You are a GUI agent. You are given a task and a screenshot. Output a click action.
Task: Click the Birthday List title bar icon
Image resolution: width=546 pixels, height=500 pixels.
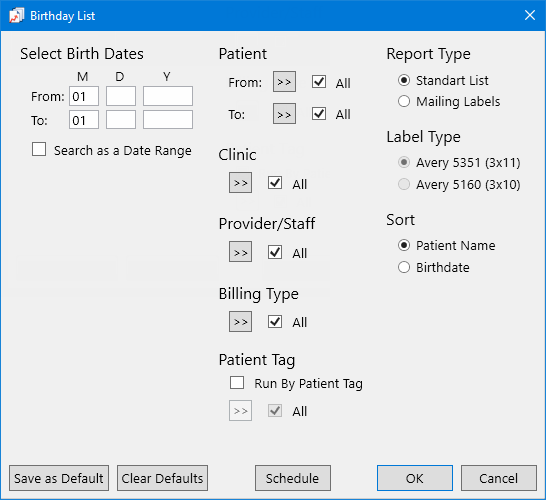pyautogui.click(x=16, y=16)
